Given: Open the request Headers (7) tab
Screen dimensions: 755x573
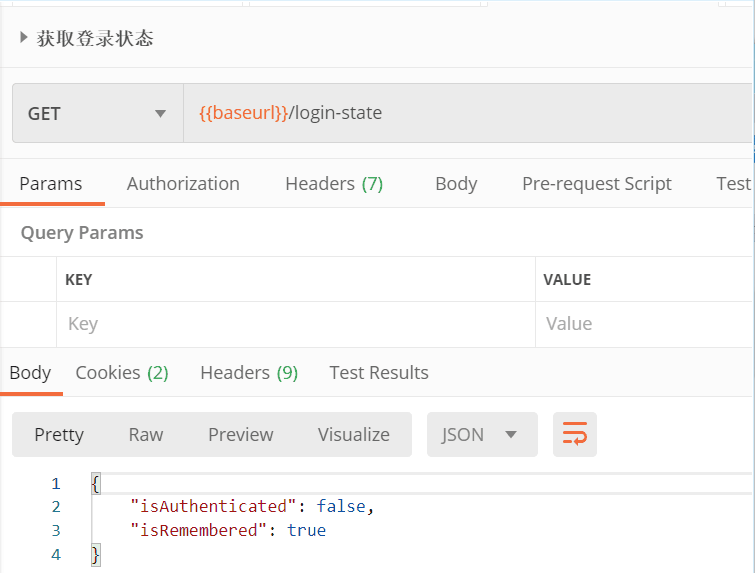Looking at the screenshot, I should click(x=334, y=184).
